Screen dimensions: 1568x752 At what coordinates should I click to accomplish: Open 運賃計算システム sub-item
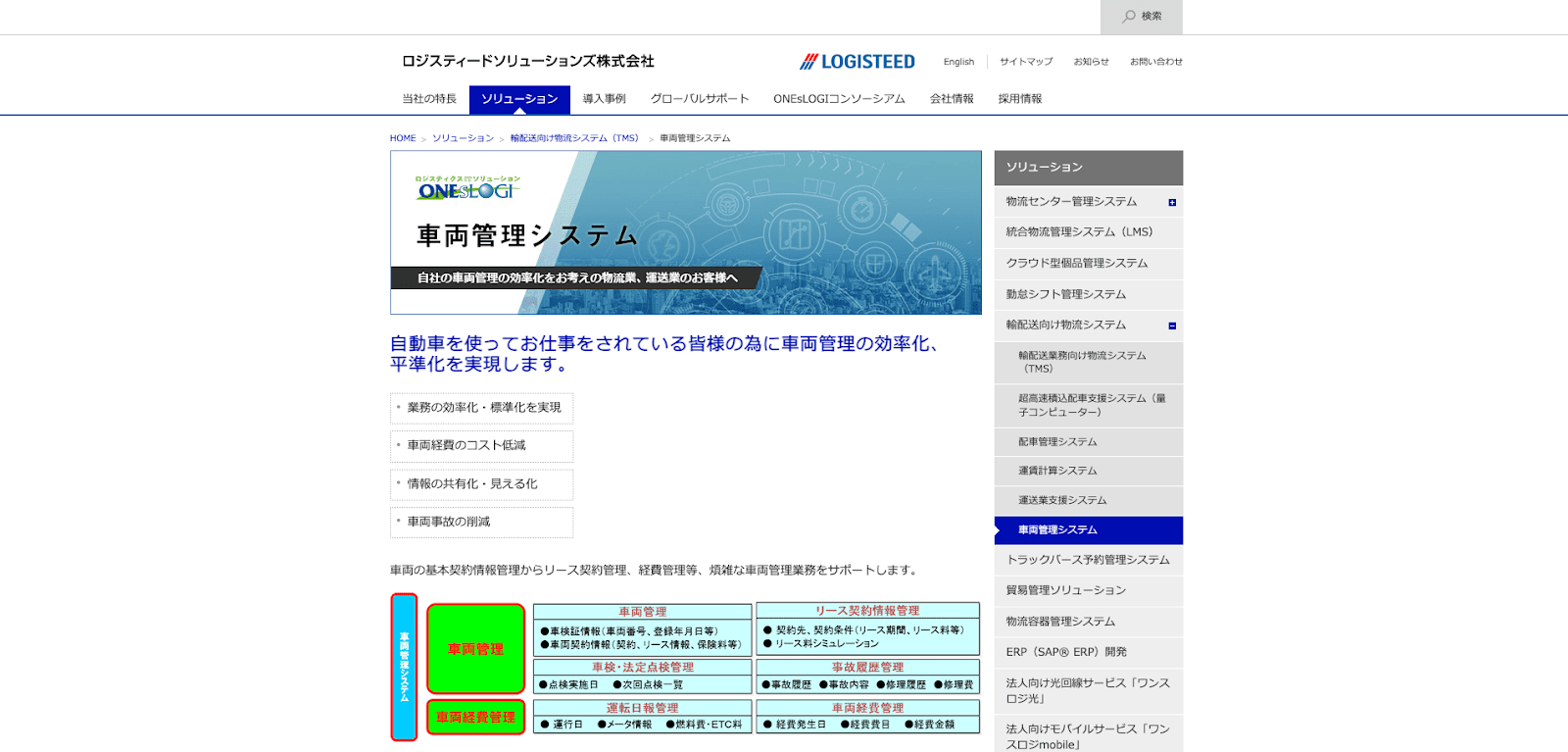[x=1089, y=472]
